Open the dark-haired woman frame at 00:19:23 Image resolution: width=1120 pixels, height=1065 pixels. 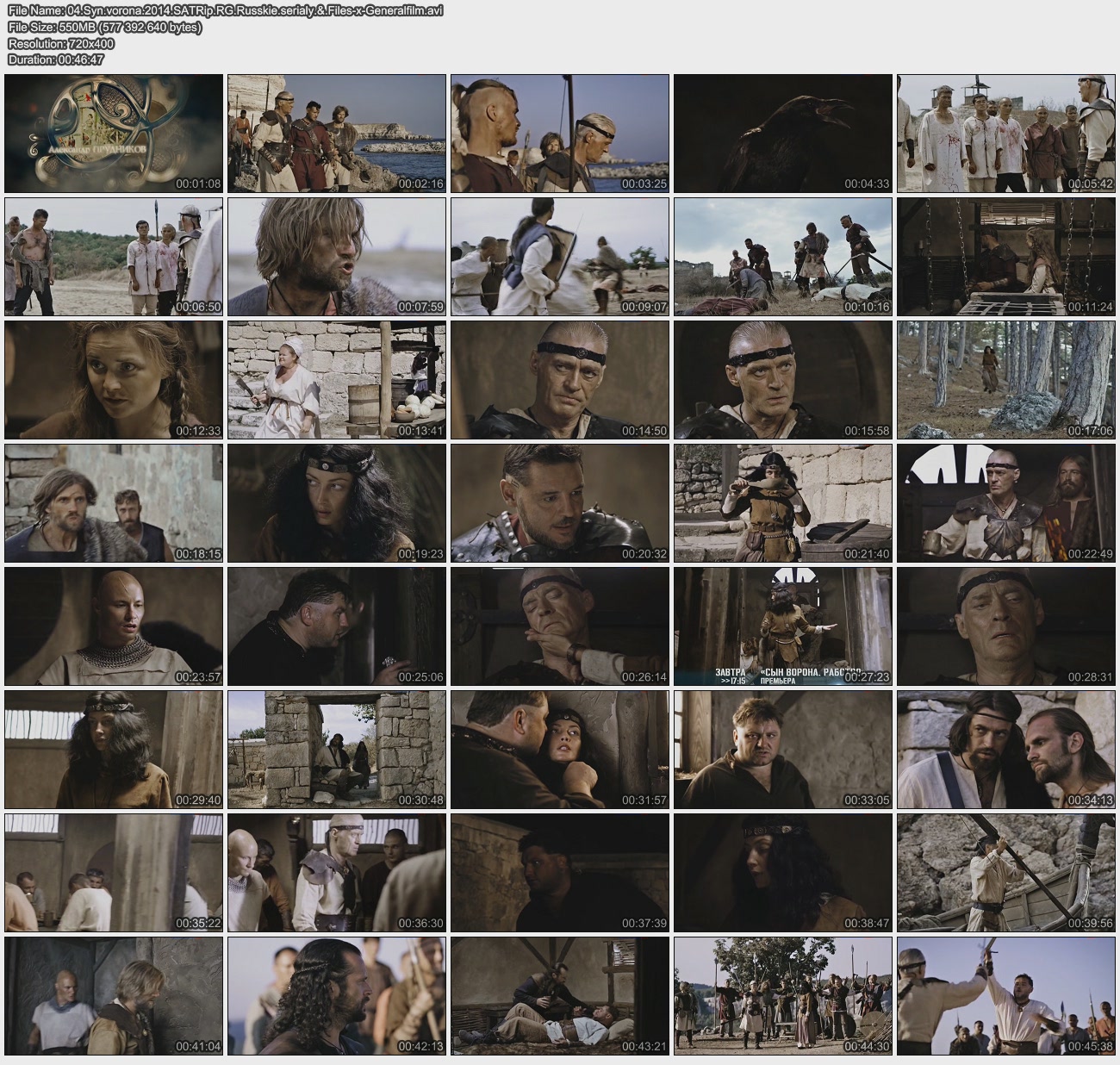tap(337, 503)
